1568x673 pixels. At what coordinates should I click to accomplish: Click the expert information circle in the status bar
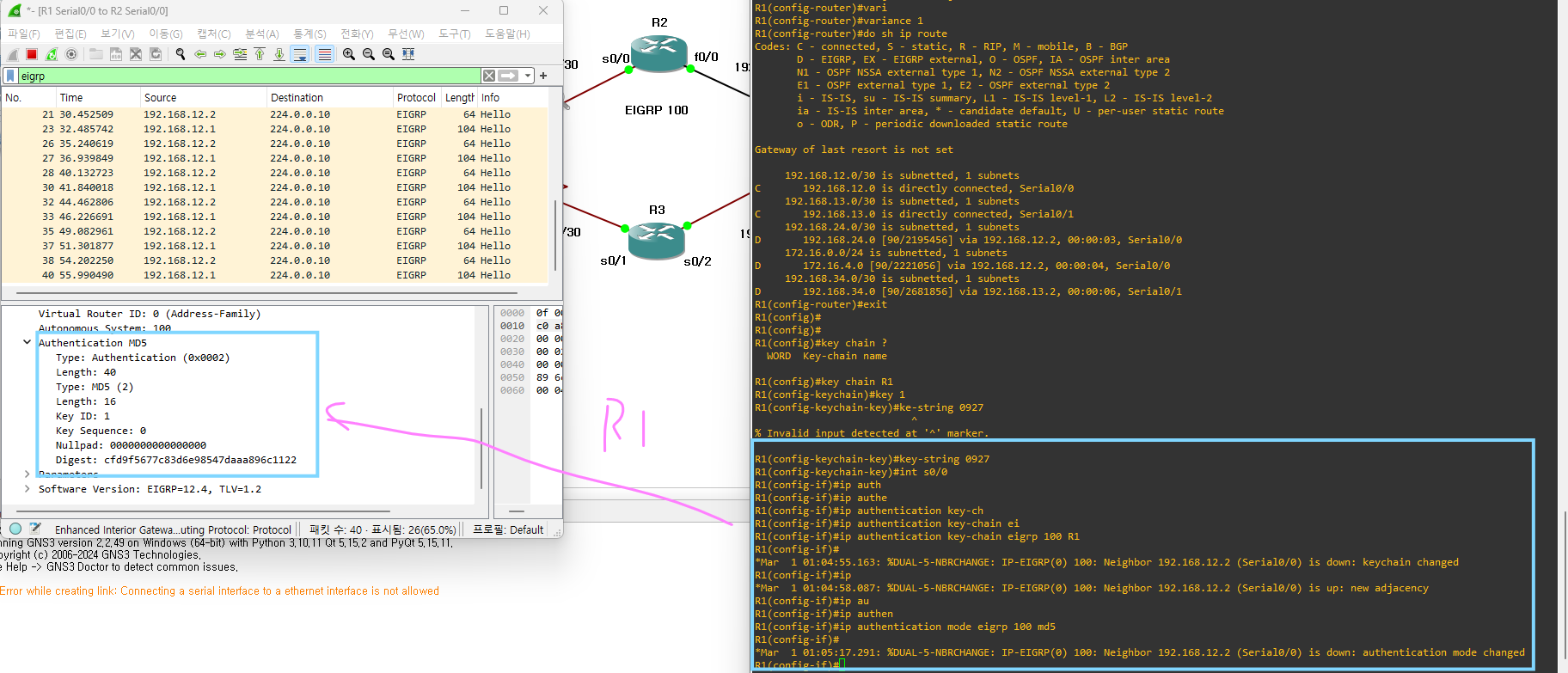[x=15, y=529]
